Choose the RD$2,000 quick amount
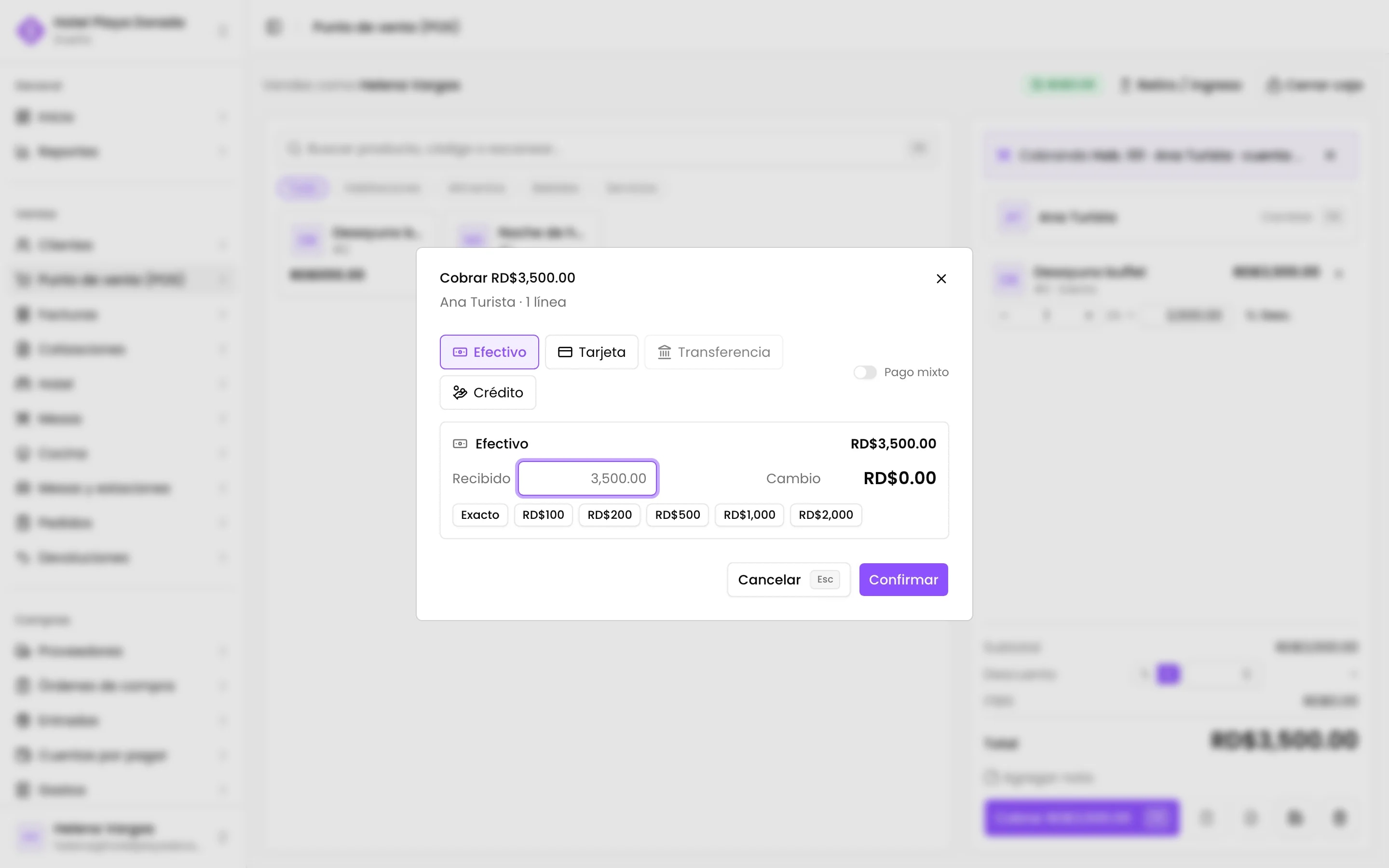The width and height of the screenshot is (1389, 868). (826, 515)
